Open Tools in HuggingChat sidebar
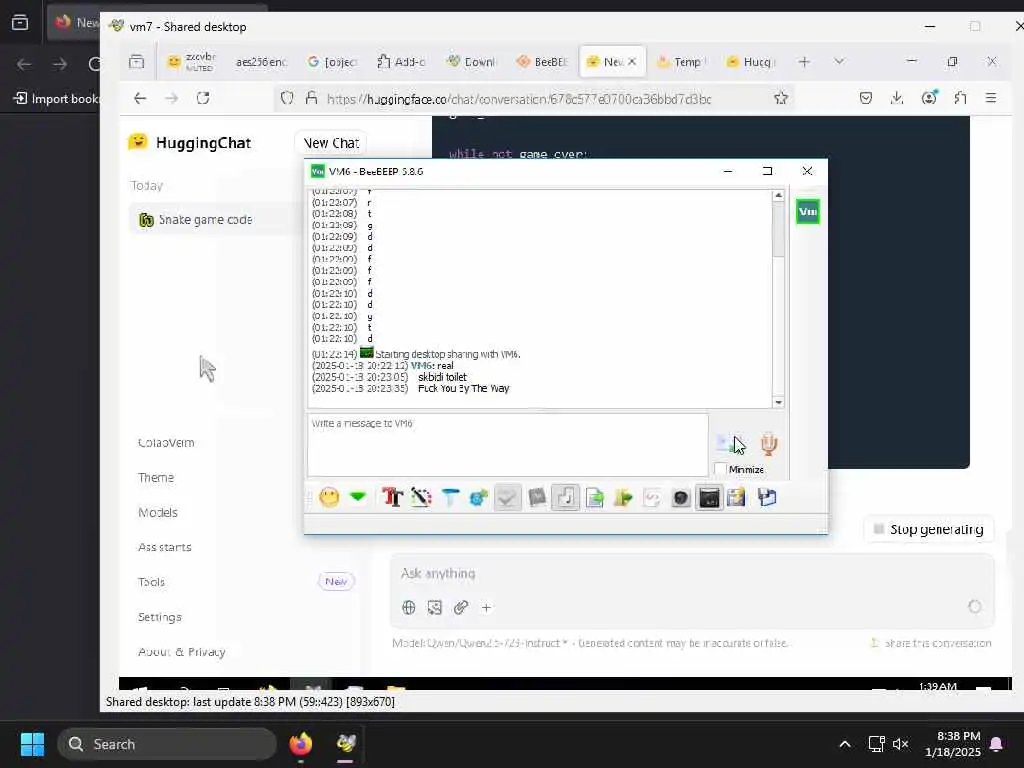Screen dimensions: 1024x768 [x=151, y=582]
